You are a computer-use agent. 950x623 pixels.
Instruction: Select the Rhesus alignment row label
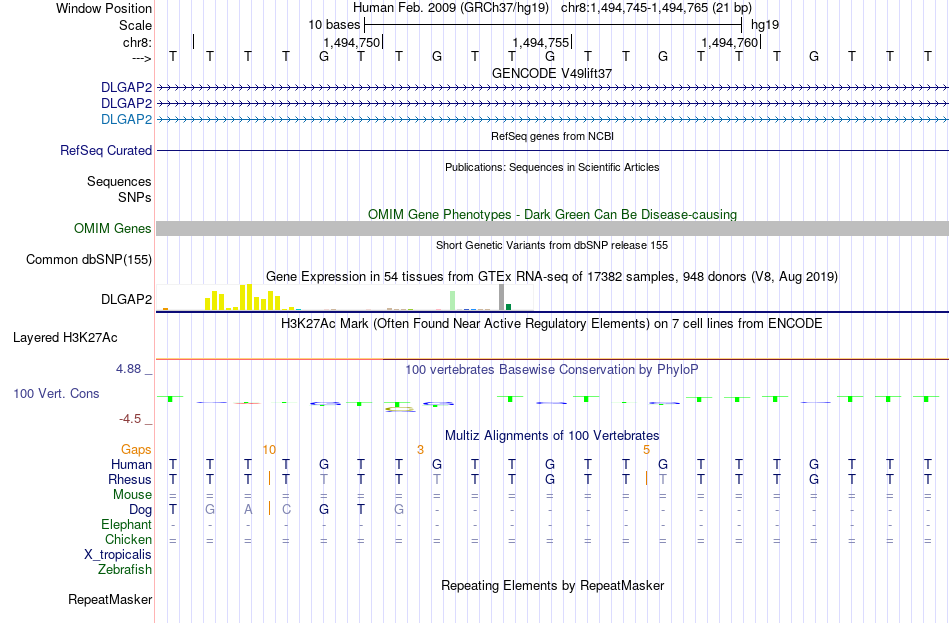[x=130, y=479]
